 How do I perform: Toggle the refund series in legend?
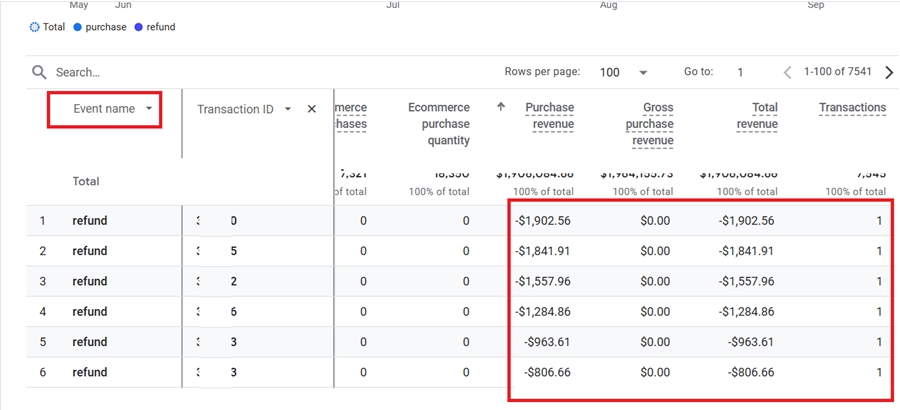coord(154,27)
